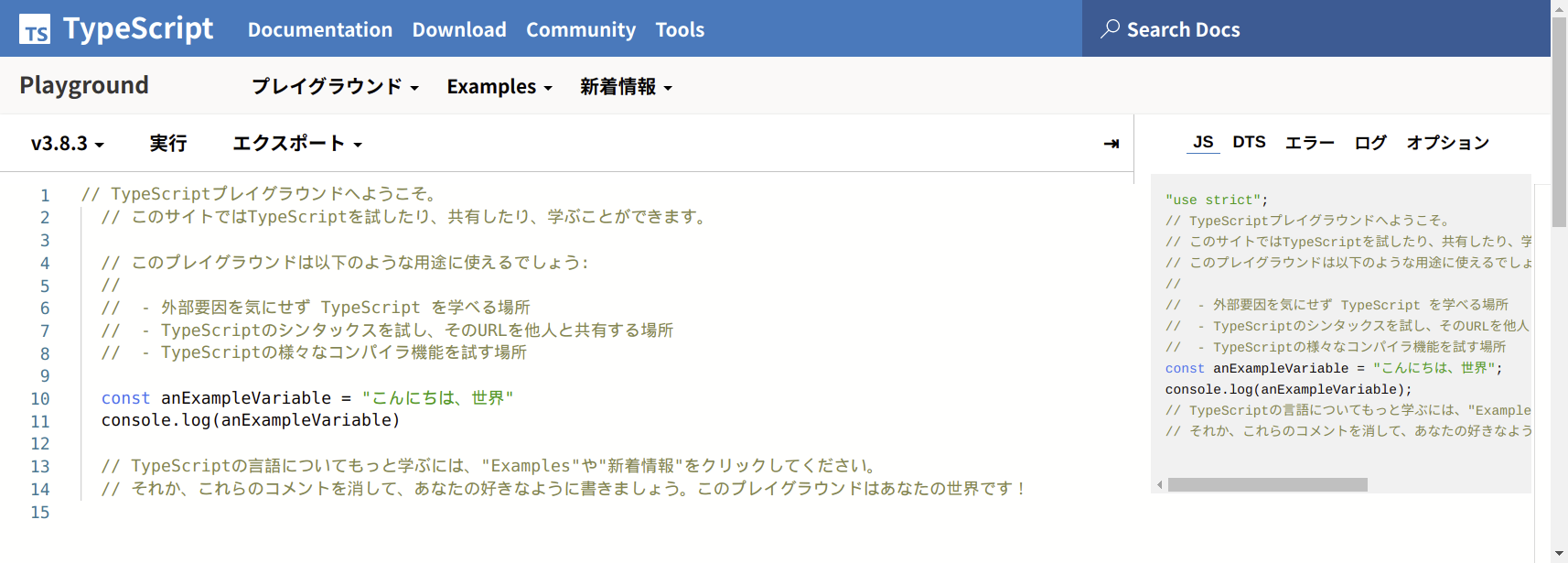Switch to the エラー tab
This screenshot has height=563, width=1568.
pyautogui.click(x=1309, y=143)
